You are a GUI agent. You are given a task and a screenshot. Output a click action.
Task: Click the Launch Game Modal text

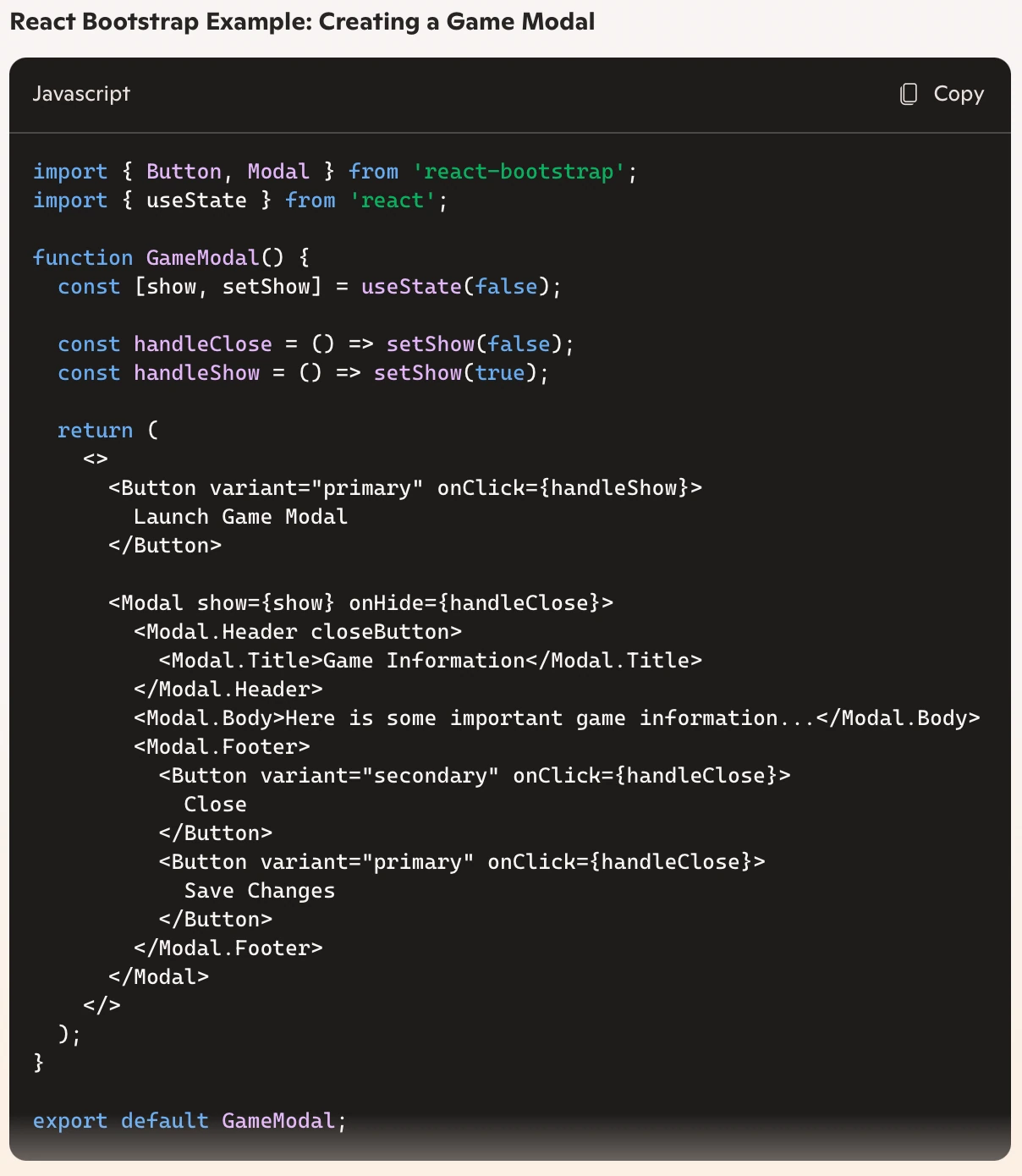tap(240, 517)
